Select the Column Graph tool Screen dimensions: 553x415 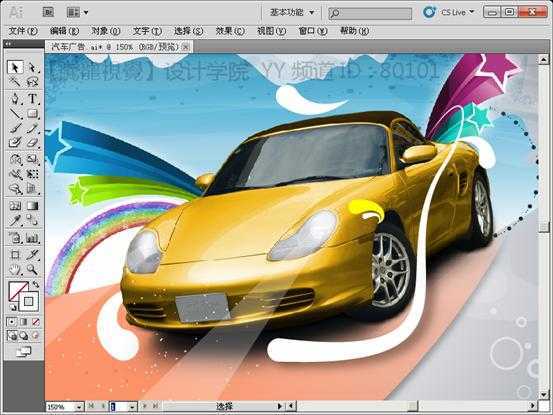coord(32,238)
